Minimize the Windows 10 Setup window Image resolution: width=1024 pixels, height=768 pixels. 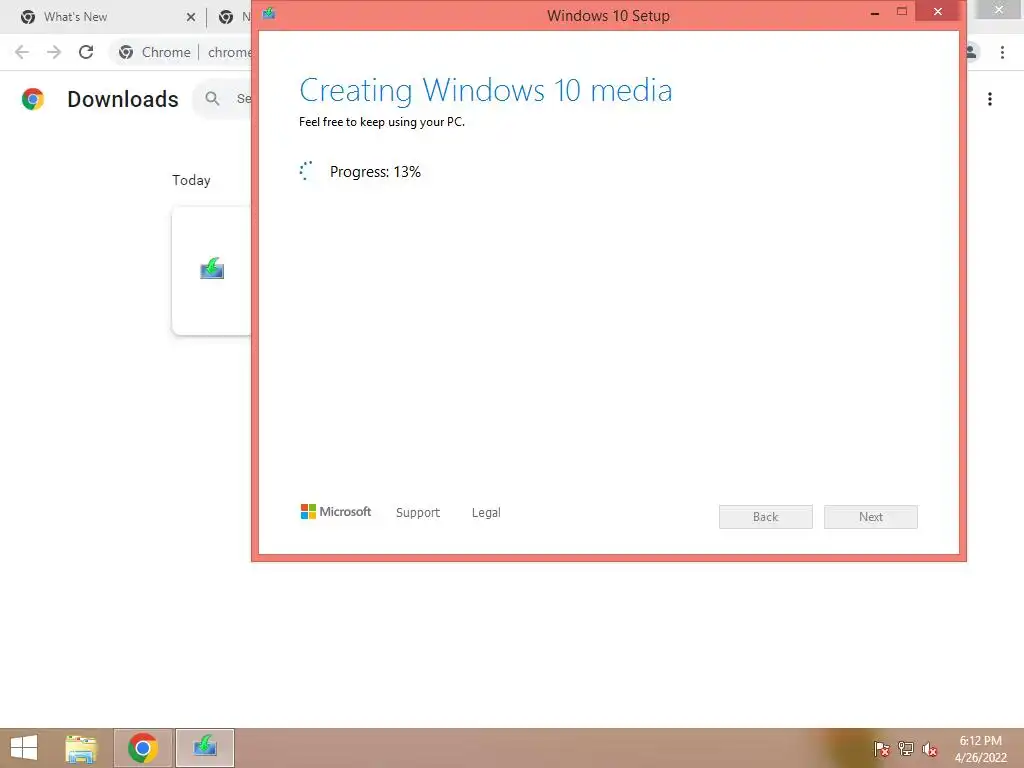point(874,12)
